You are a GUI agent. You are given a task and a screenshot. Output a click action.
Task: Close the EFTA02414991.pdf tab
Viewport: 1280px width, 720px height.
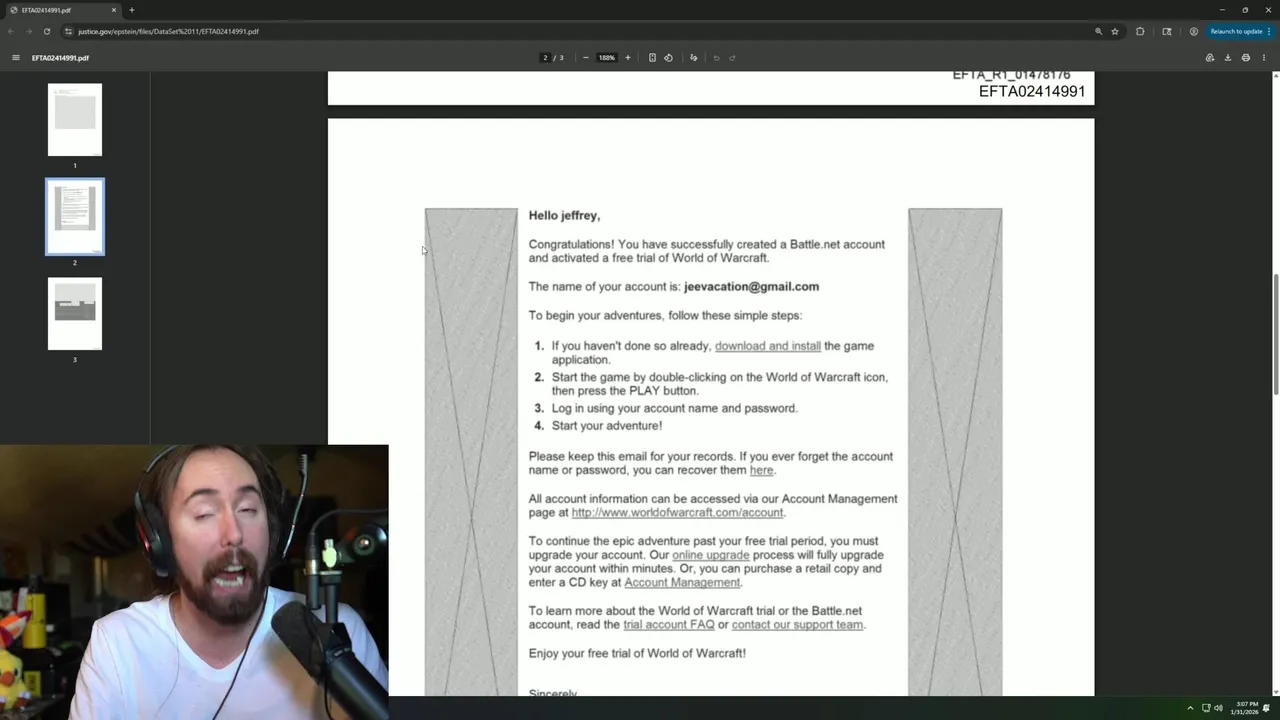coord(114,10)
